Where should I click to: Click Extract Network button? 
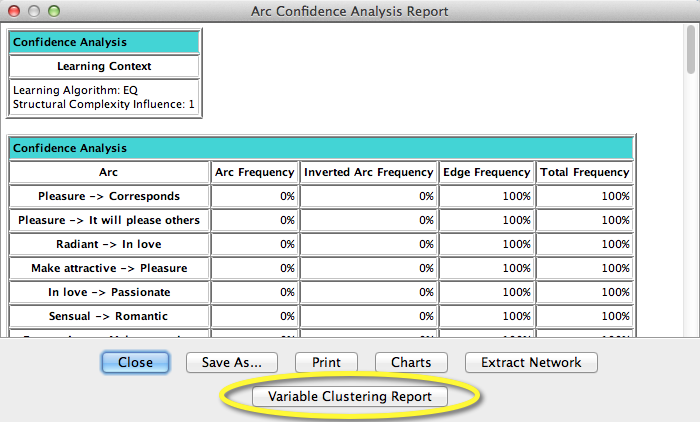pyautogui.click(x=531, y=362)
